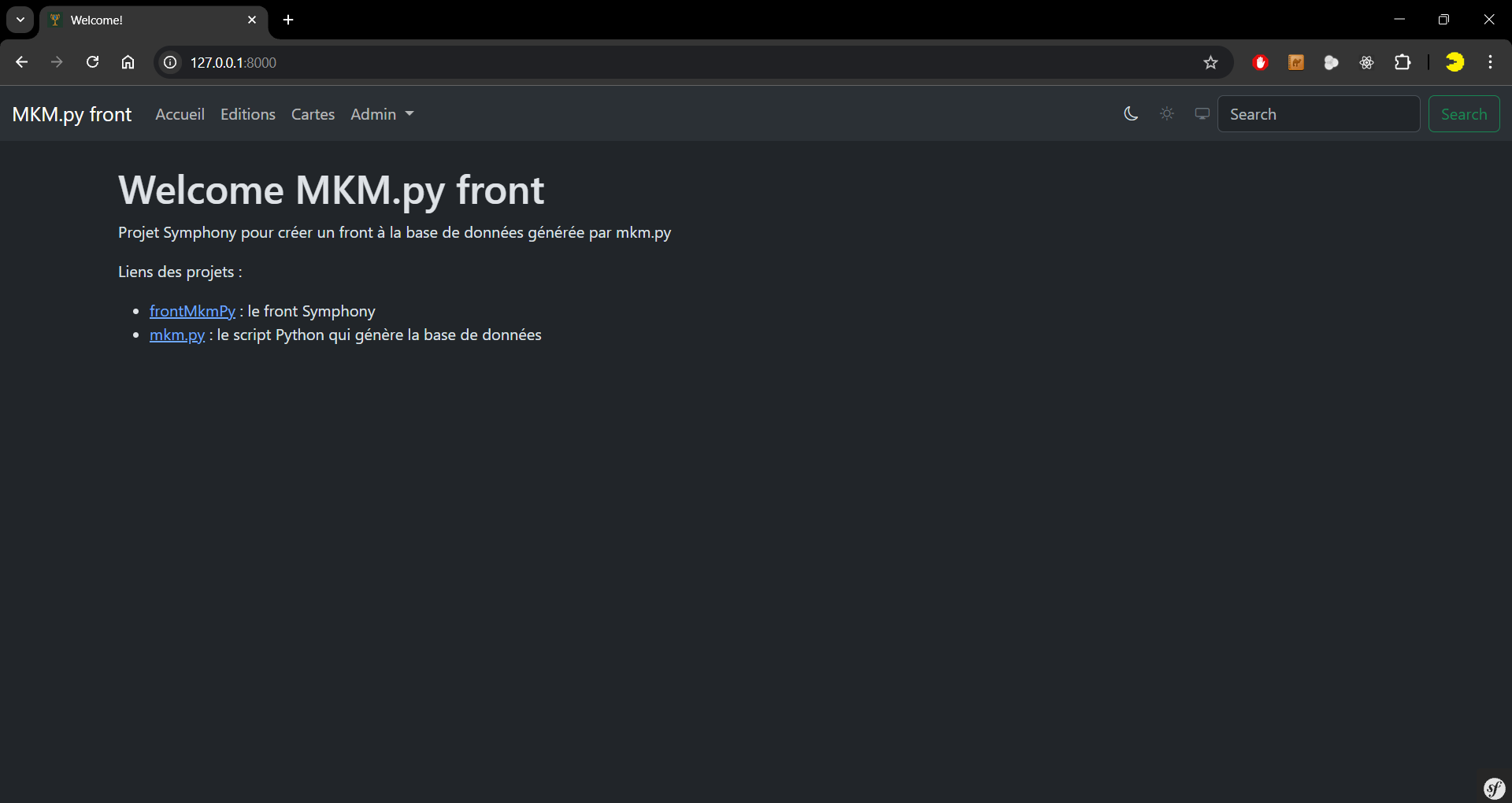Open the Cartes navbar item

(313, 114)
